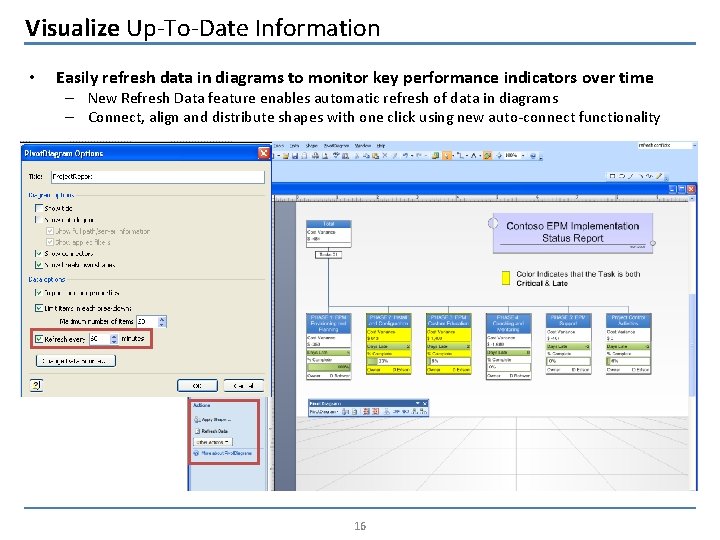Image resolution: width=720 pixels, height=540 pixels.
Task: Click the button below Refresh every row
Action: [76, 361]
